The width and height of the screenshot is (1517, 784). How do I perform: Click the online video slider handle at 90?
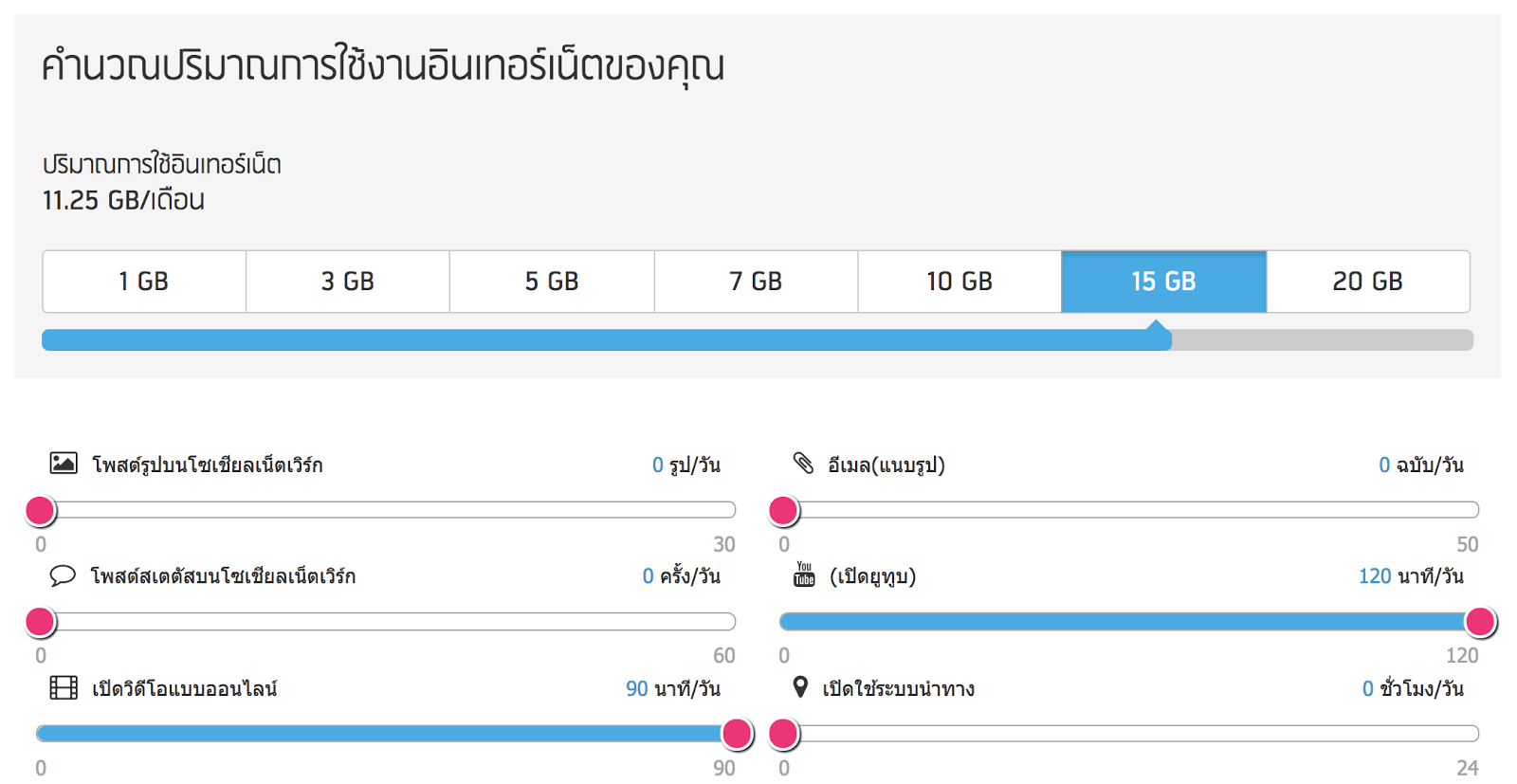click(x=737, y=733)
